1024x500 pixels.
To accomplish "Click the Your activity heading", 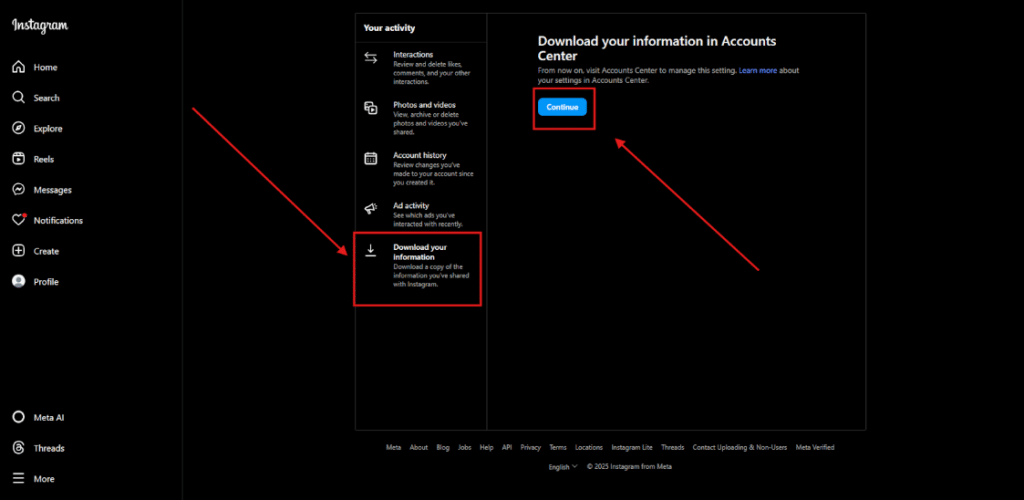I will (389, 28).
